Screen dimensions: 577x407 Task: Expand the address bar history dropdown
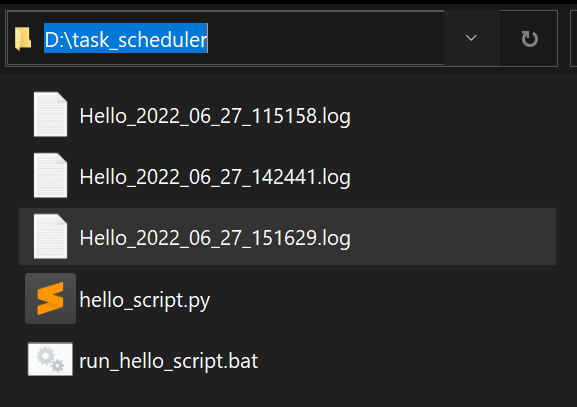click(471, 38)
